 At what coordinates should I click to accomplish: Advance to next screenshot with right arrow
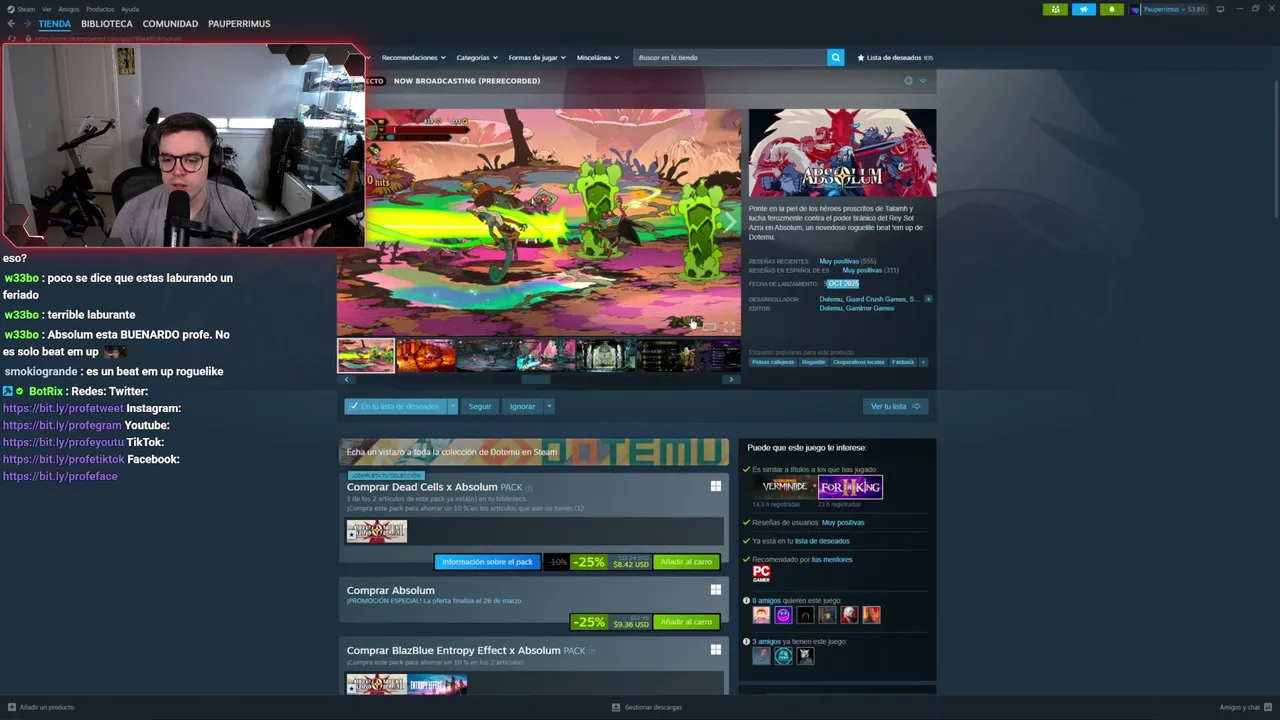pyautogui.click(x=731, y=380)
